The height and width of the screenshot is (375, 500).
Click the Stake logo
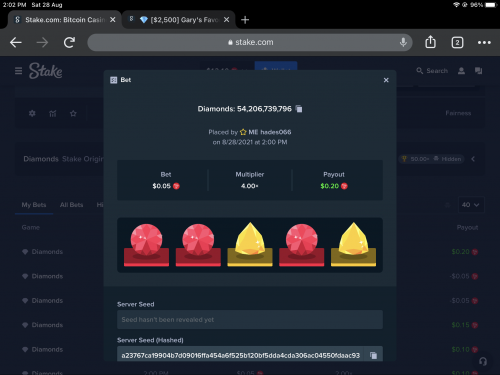point(45,71)
